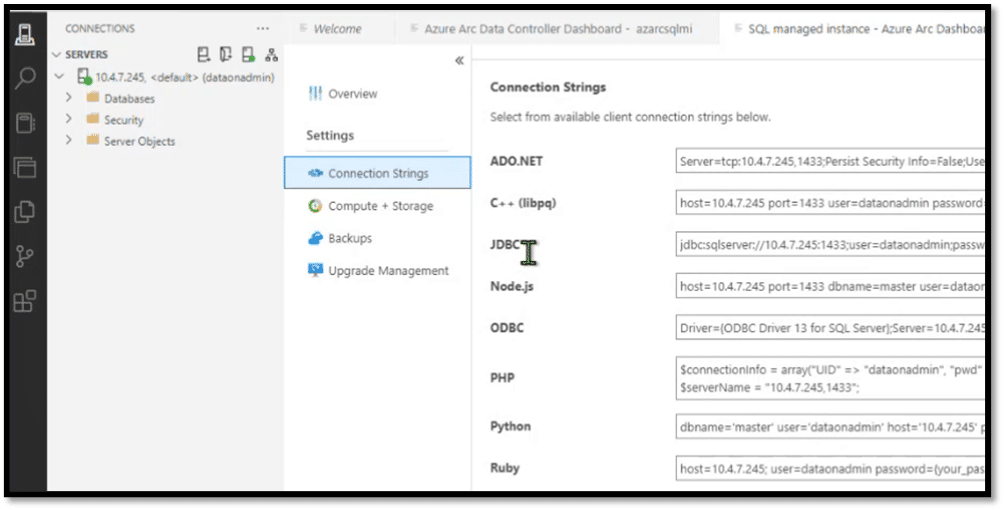Open the Connections panel more actions ellipsis

pyautogui.click(x=263, y=29)
